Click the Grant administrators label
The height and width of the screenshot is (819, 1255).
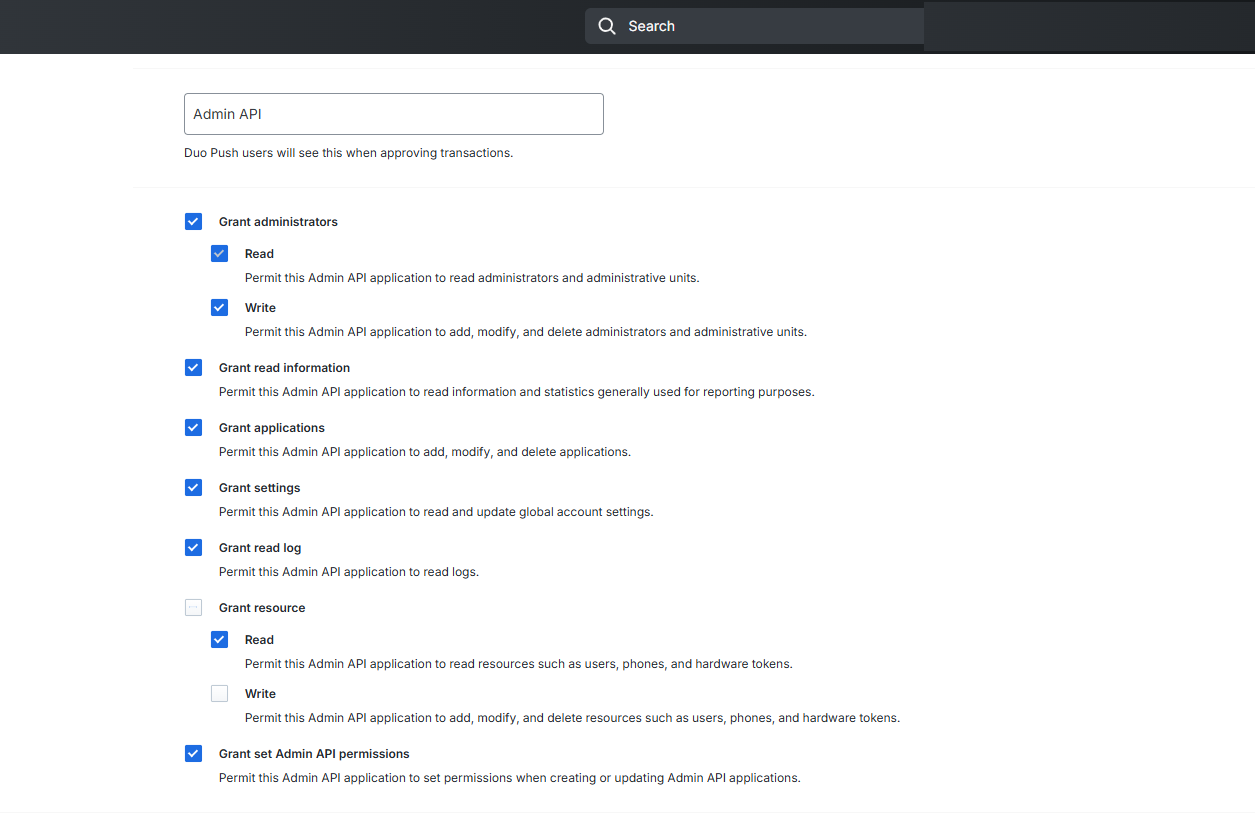point(278,222)
